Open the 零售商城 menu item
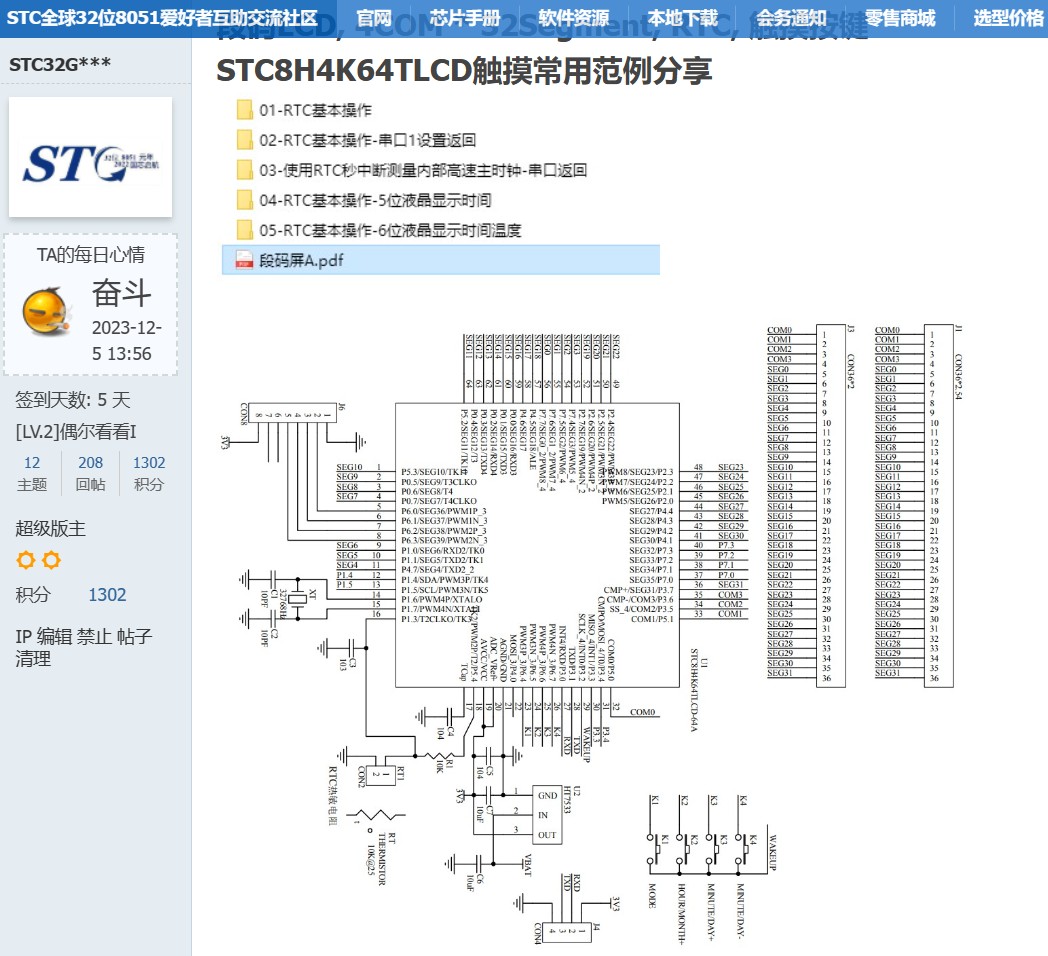Screen dimensions: 1048x956 click(900, 18)
